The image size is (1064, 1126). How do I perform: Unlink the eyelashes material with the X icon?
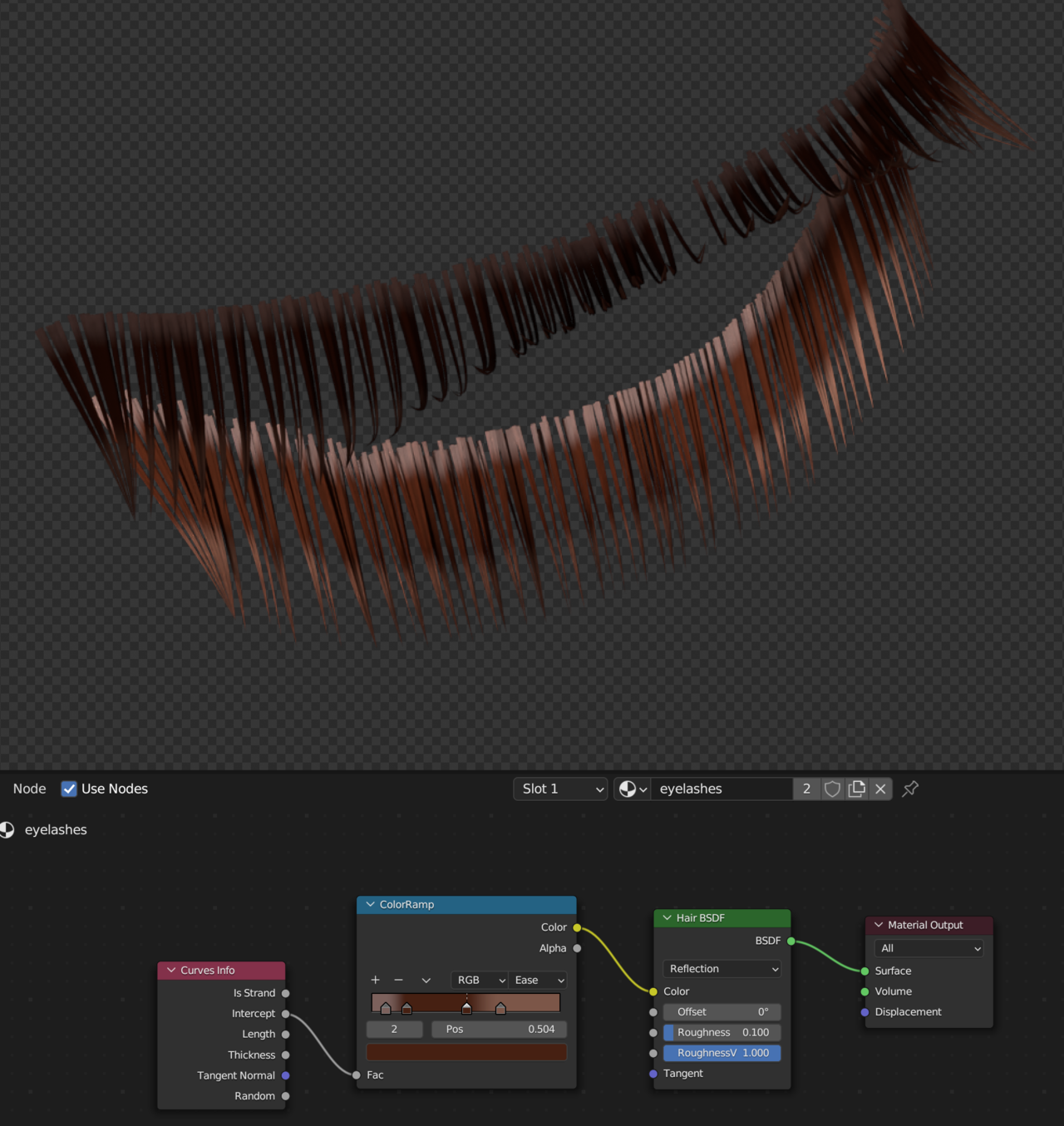pyautogui.click(x=880, y=789)
